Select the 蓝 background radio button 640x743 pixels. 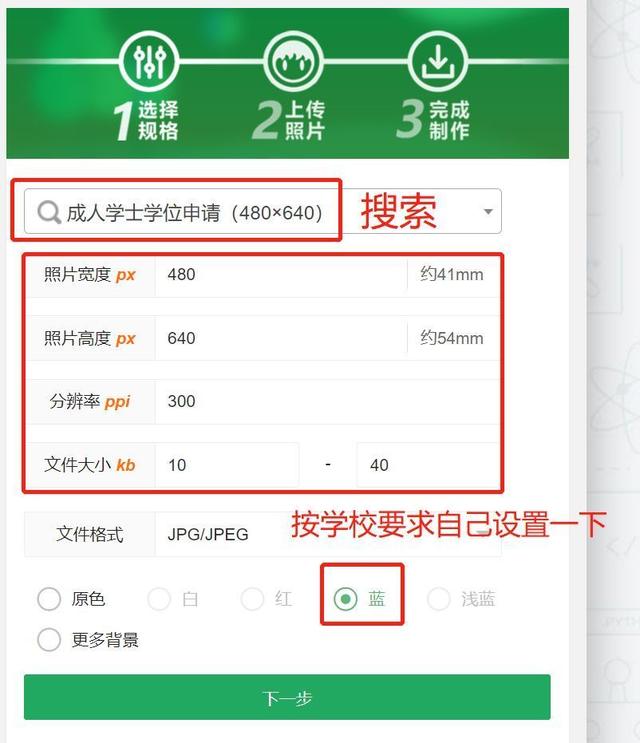[x=346, y=599]
